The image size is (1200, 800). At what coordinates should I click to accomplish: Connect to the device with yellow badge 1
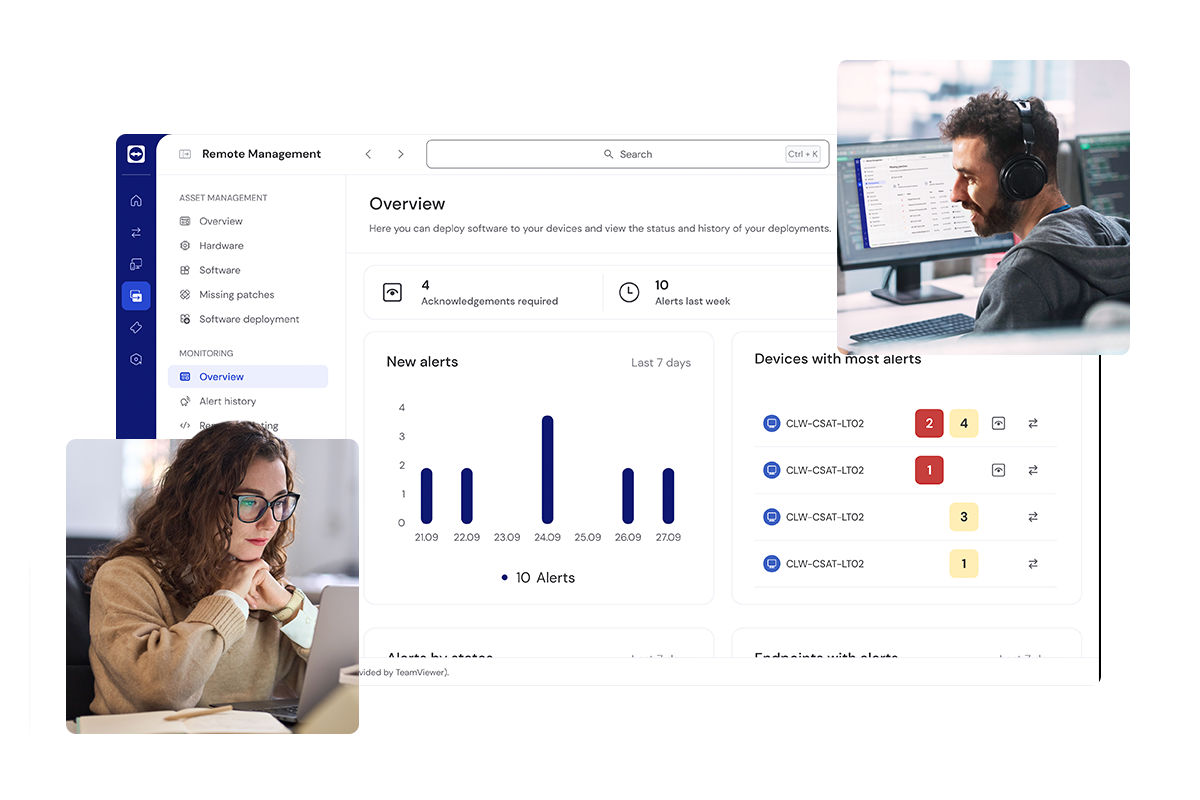[x=1033, y=564]
